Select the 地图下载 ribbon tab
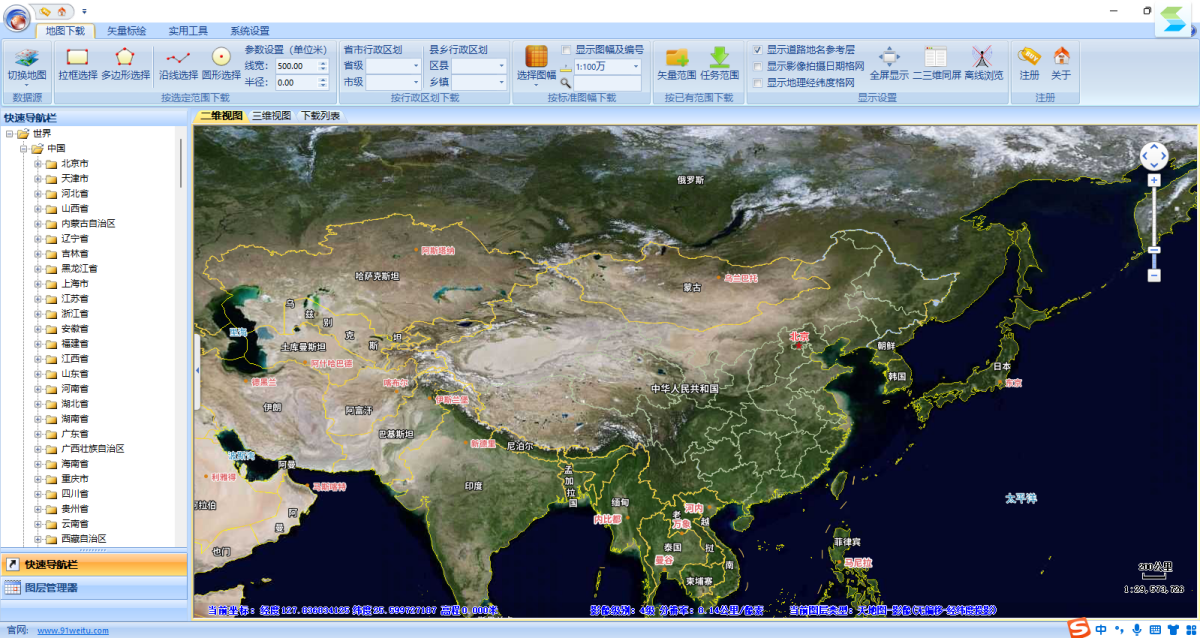 (66, 31)
